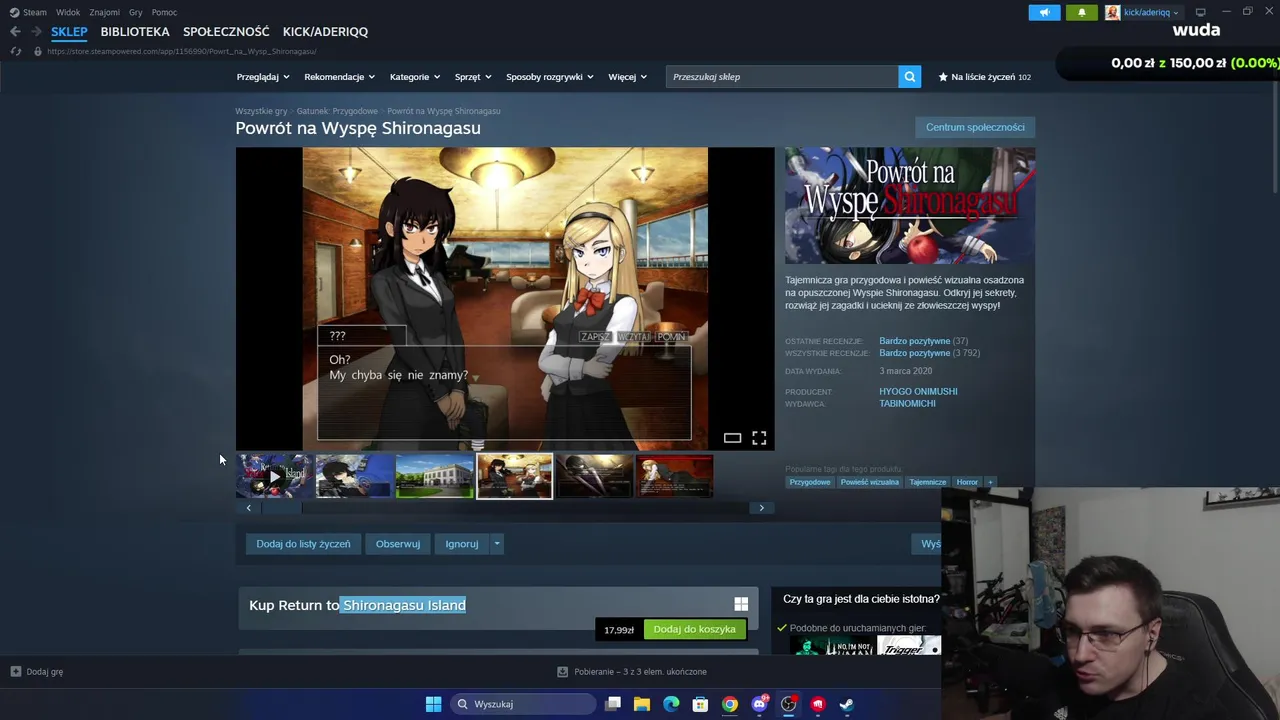
Task: Click the Wszystkie gry breadcrumb
Action: [x=261, y=111]
